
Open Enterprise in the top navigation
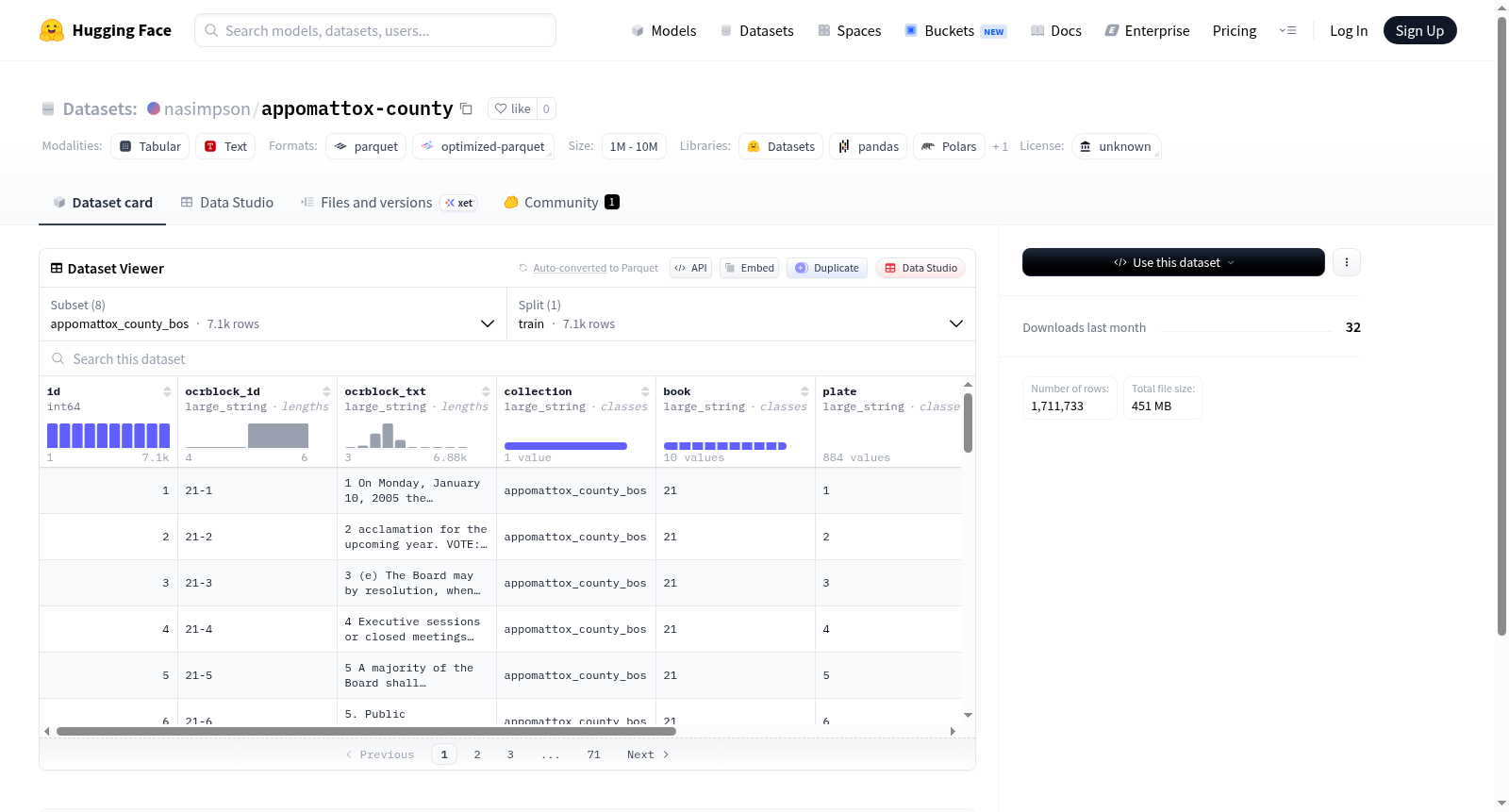1147,30
